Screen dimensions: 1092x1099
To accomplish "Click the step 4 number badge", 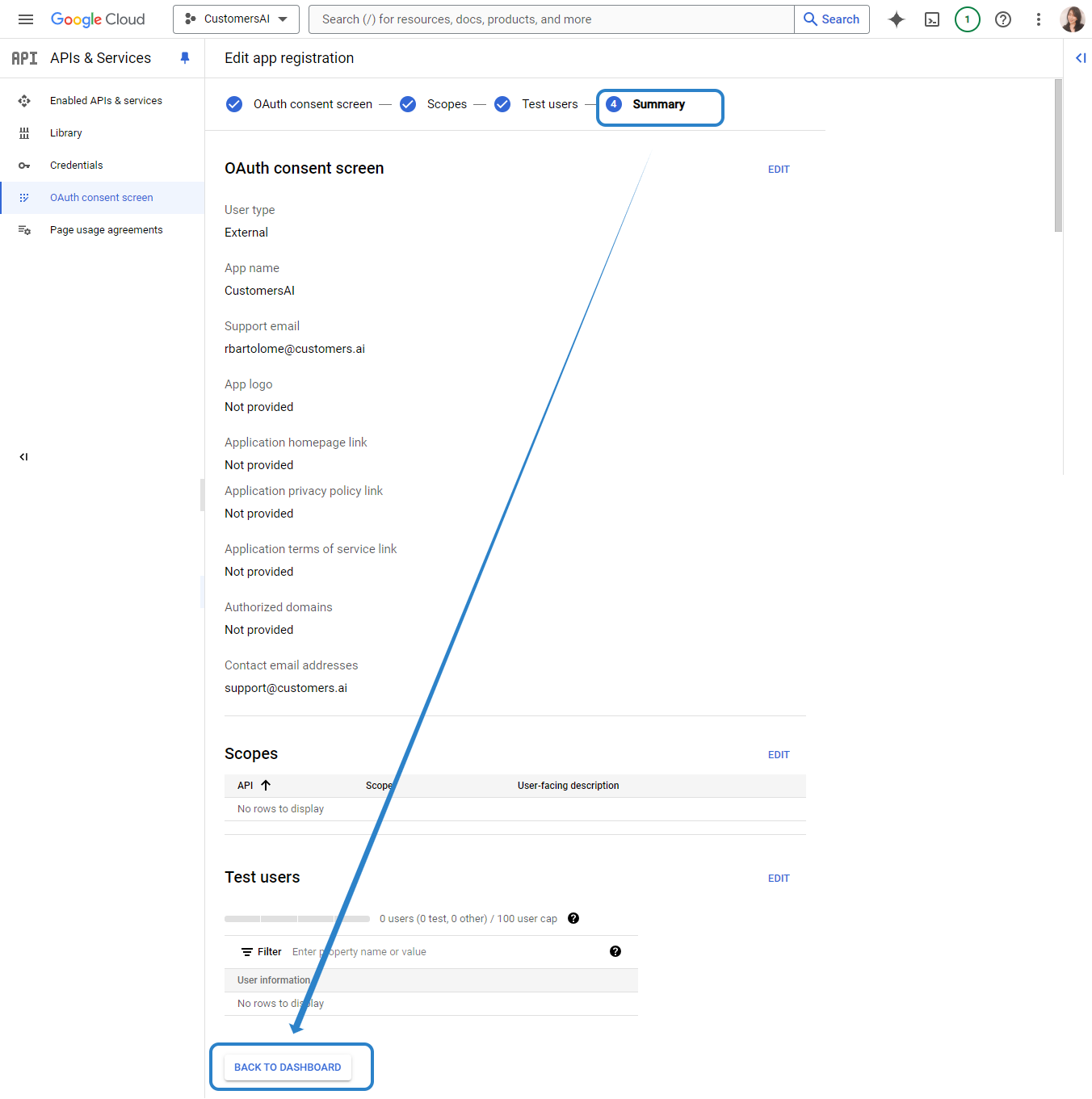I will pyautogui.click(x=614, y=104).
